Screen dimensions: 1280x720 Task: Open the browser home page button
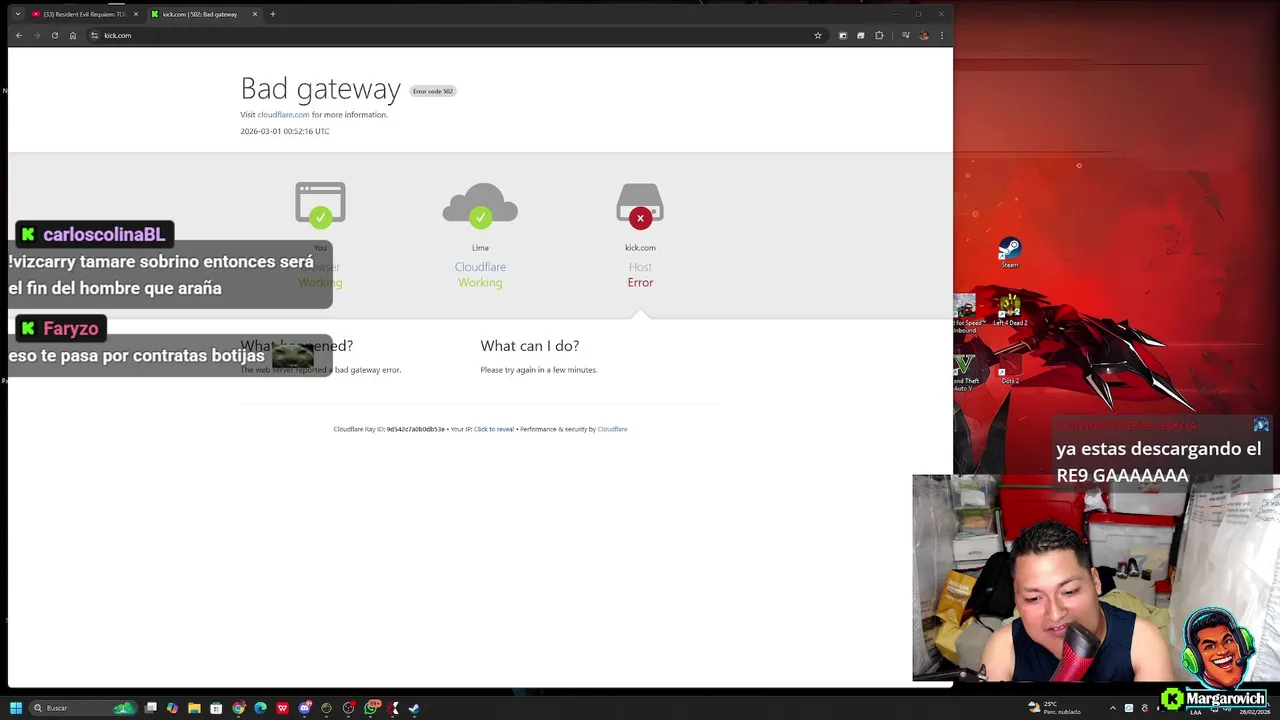(73, 35)
